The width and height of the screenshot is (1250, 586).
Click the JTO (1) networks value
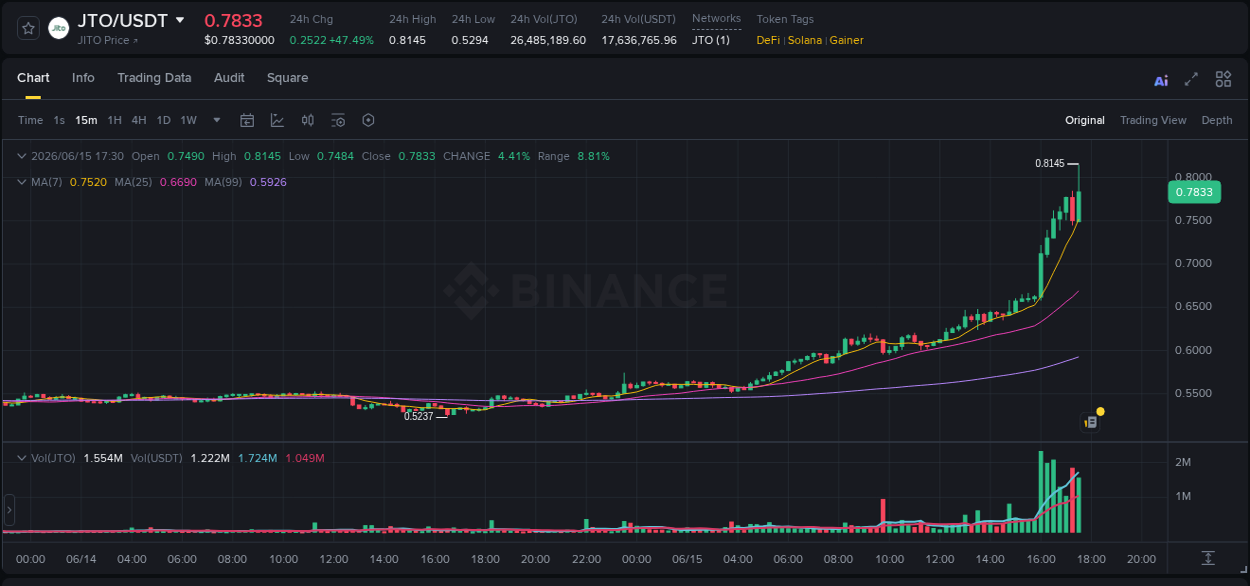click(711, 41)
